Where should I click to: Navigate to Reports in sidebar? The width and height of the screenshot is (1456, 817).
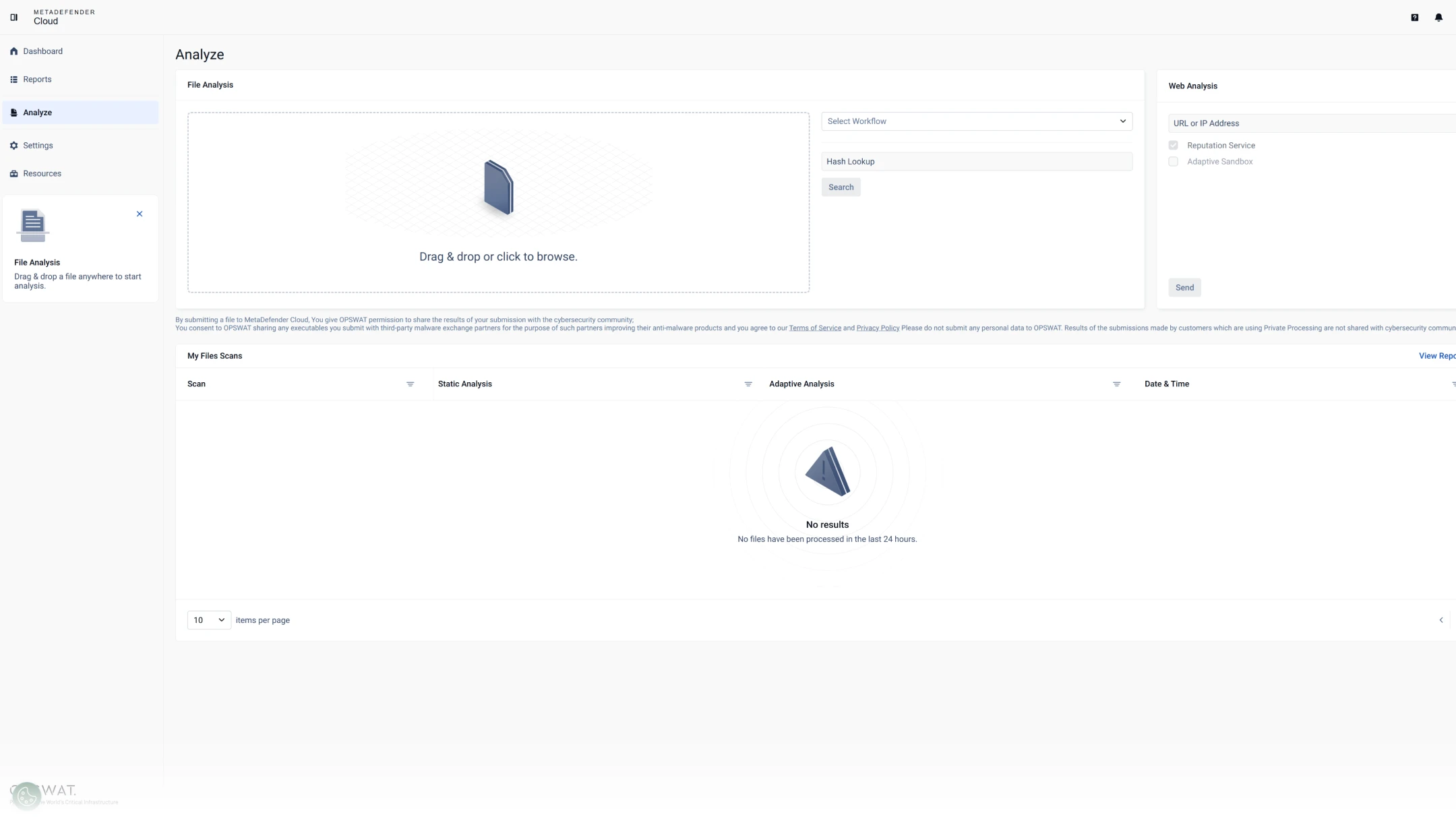pos(37,80)
